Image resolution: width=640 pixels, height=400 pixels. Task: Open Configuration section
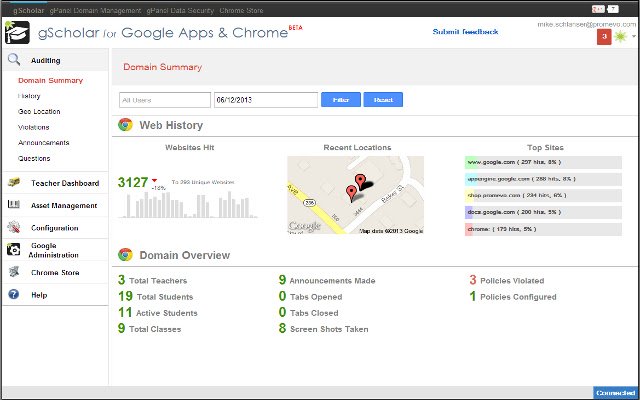55,228
